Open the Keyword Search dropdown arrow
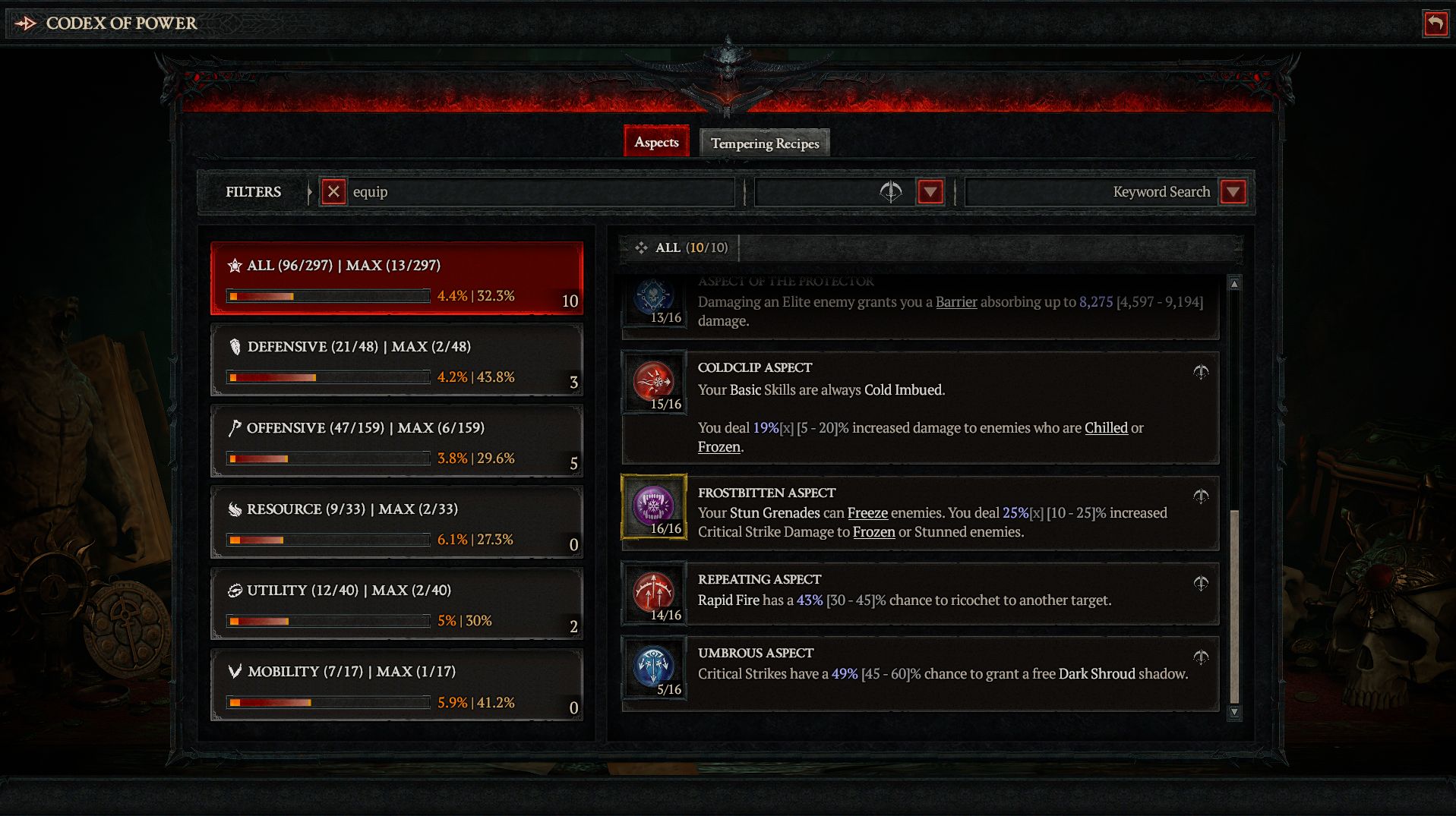This screenshot has width=1456, height=816. pyautogui.click(x=1233, y=192)
